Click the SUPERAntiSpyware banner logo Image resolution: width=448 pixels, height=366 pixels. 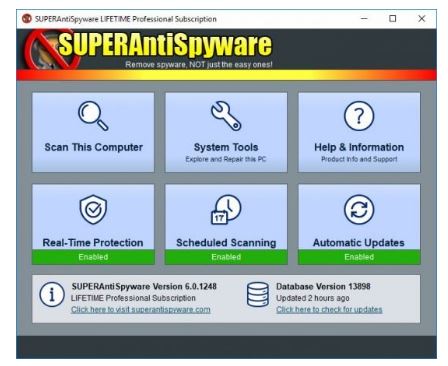(148, 49)
